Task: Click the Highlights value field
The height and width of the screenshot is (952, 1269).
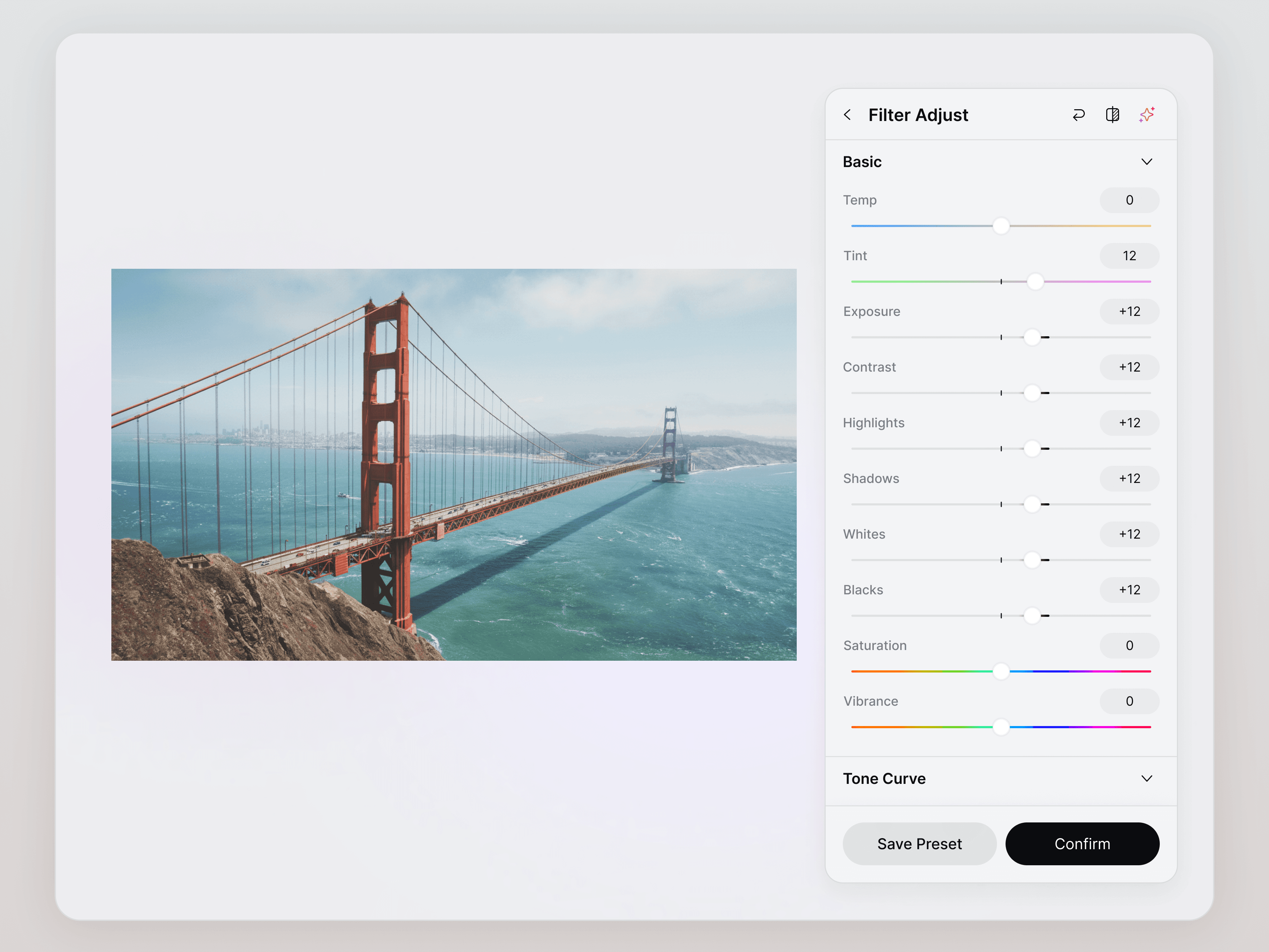Action: pos(1129,423)
